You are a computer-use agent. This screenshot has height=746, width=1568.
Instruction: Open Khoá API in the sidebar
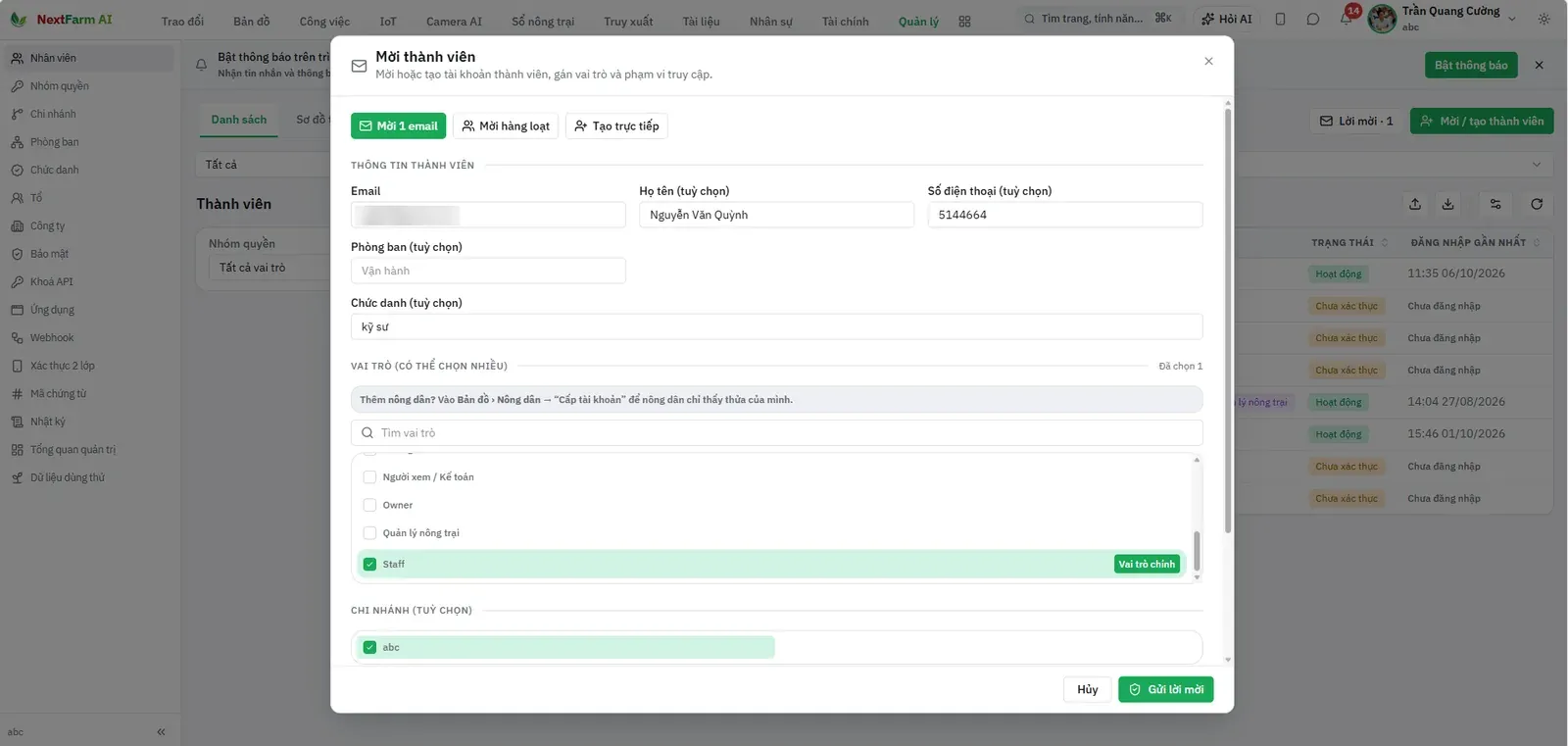tap(88, 282)
